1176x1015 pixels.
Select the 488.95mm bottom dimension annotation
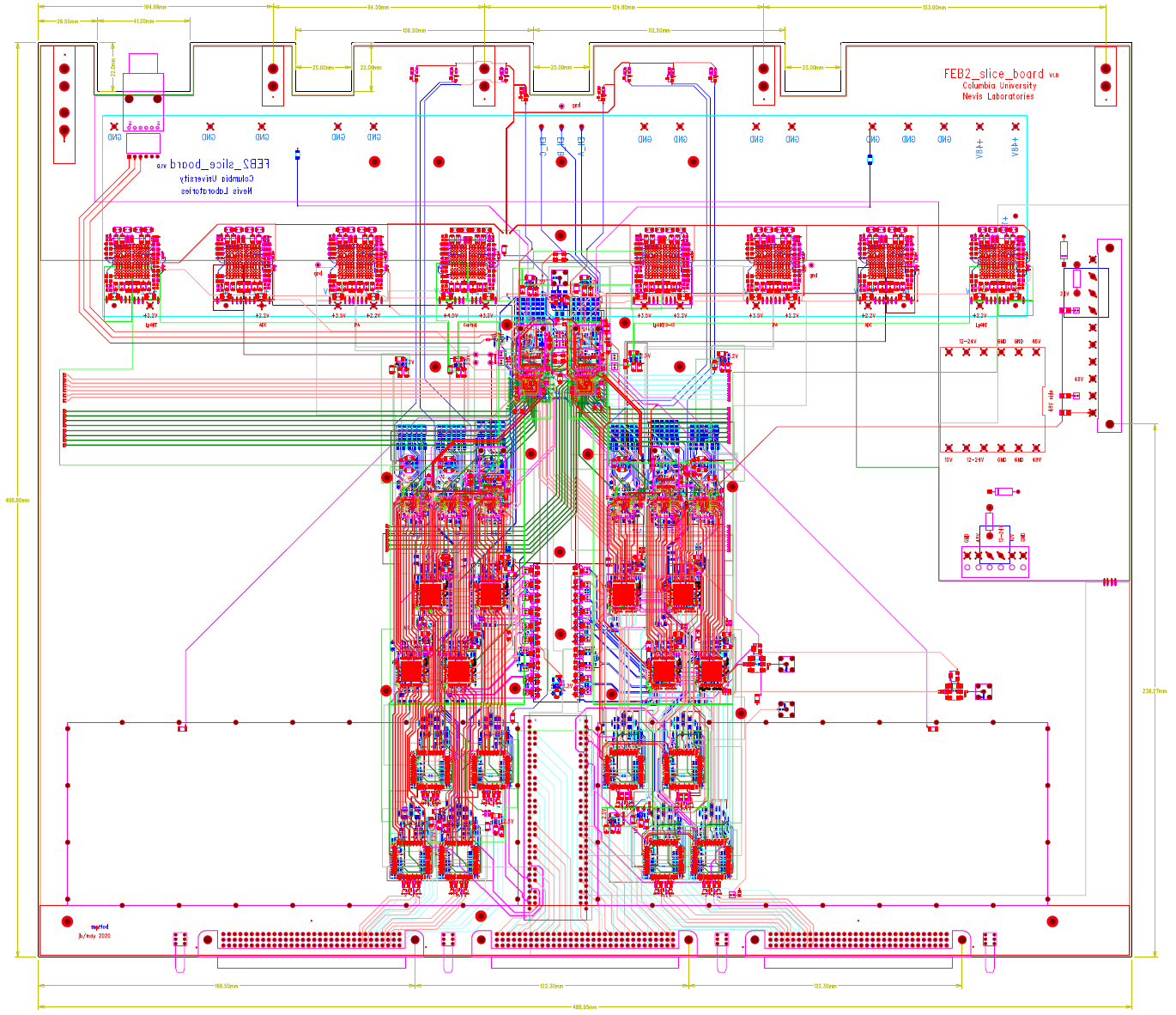585,1006
